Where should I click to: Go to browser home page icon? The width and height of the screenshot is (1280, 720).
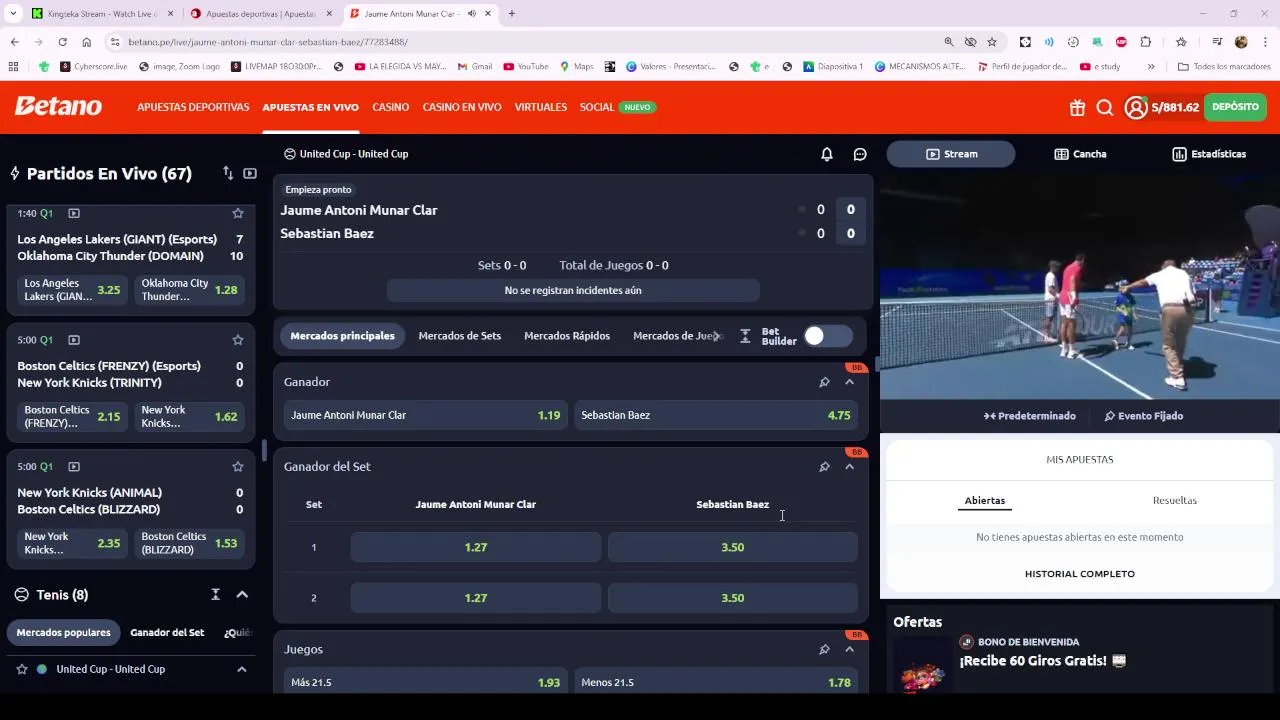87,42
